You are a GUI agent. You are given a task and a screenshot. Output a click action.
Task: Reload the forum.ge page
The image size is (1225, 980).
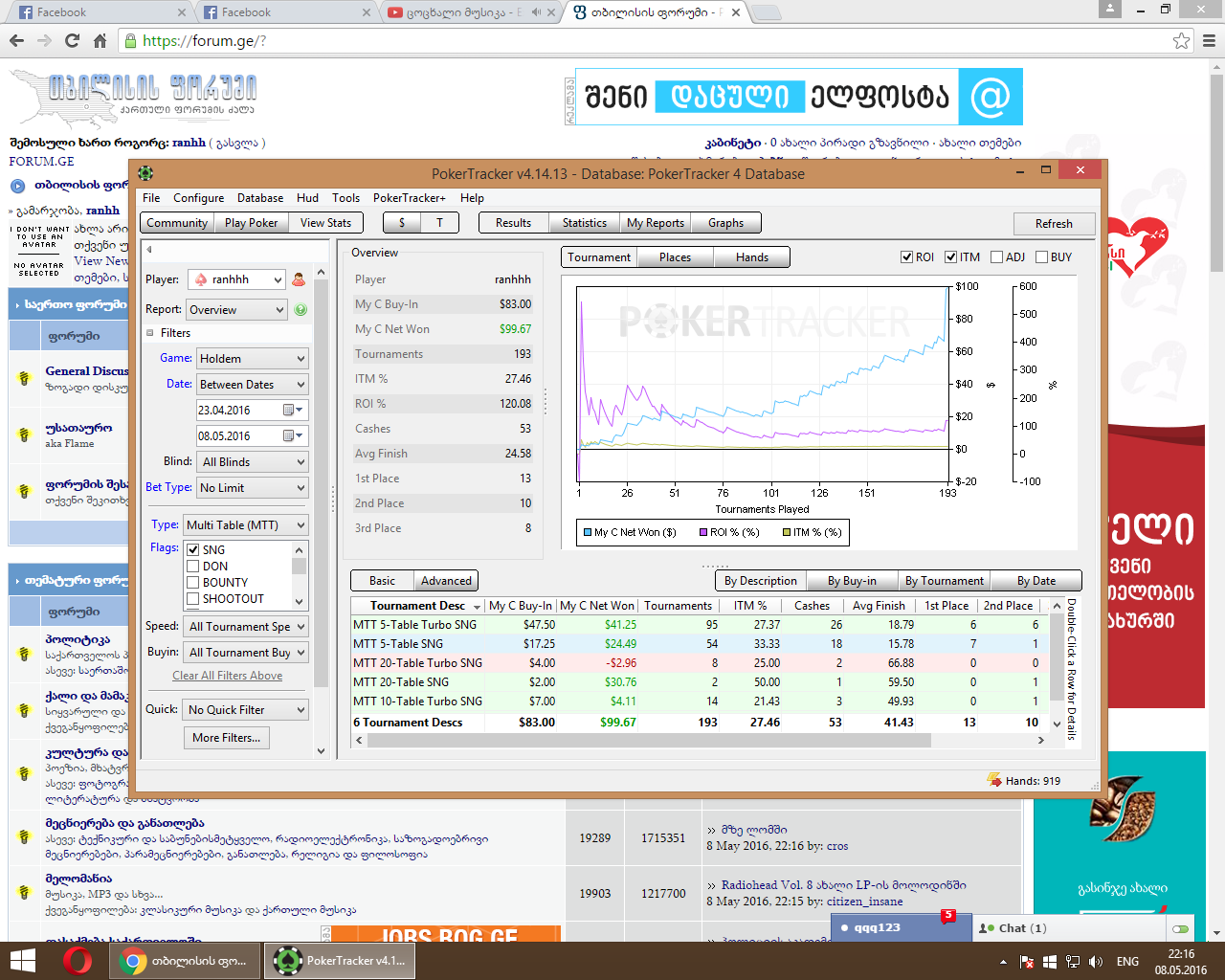coord(72,41)
